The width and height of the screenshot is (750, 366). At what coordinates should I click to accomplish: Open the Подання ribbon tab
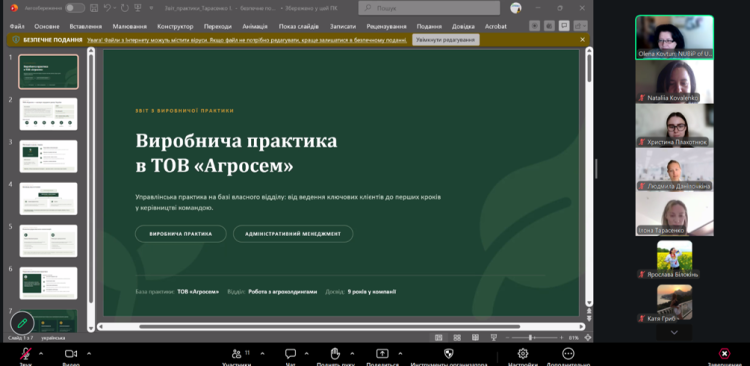429,26
